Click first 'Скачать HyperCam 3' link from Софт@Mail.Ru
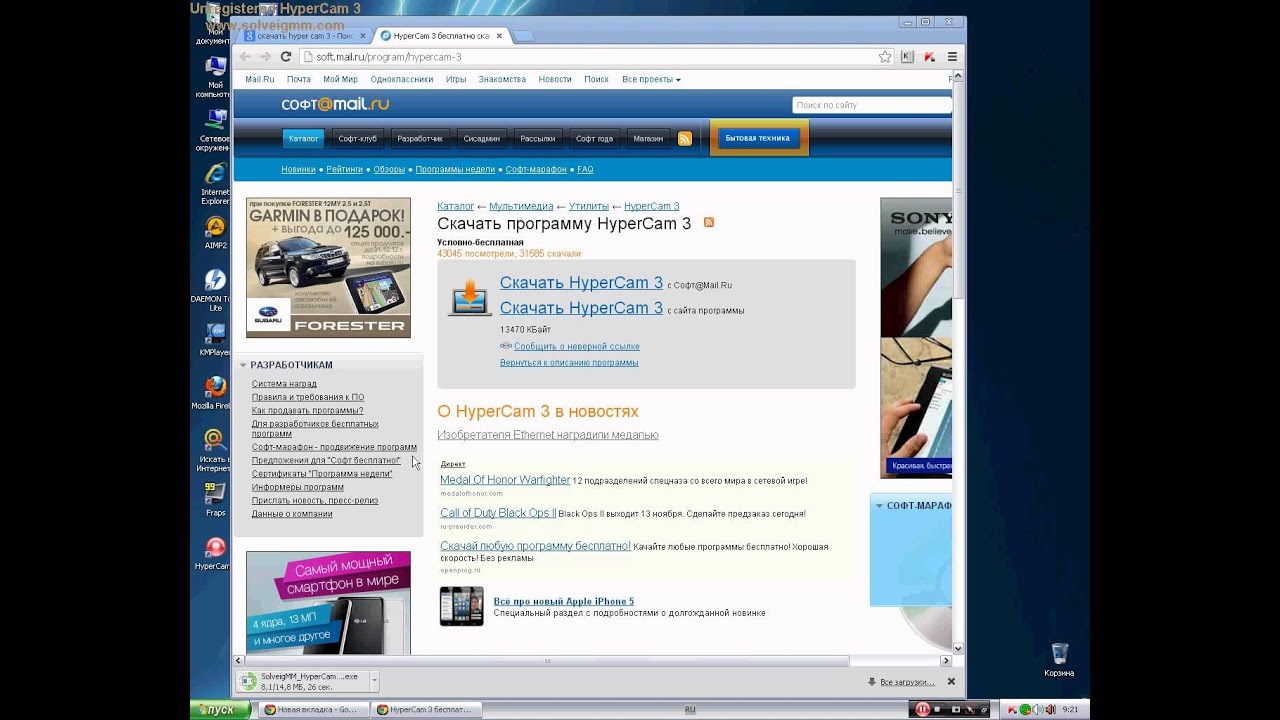 pos(581,283)
